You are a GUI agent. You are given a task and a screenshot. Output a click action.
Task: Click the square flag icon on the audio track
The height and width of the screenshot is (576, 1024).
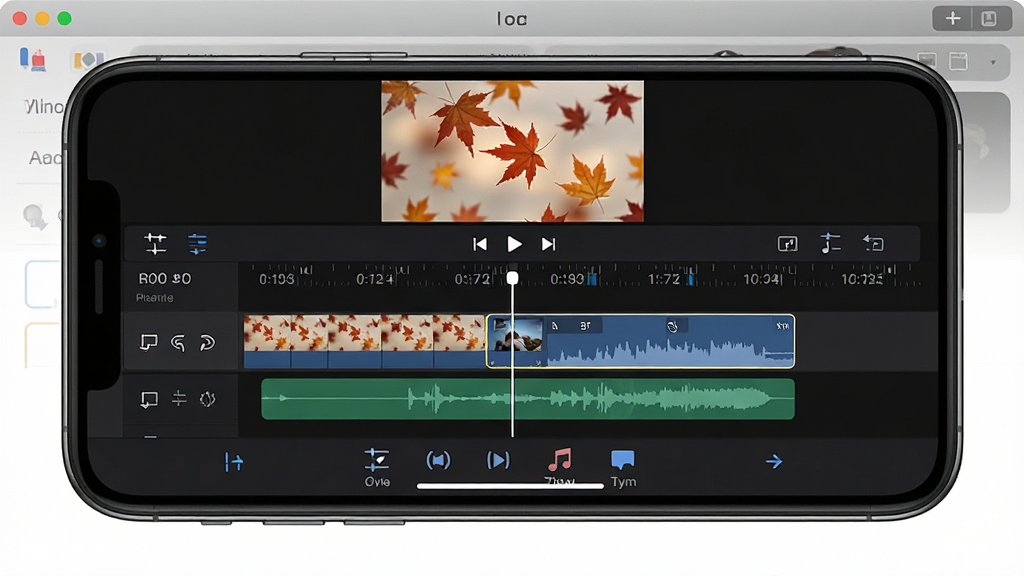[149, 399]
